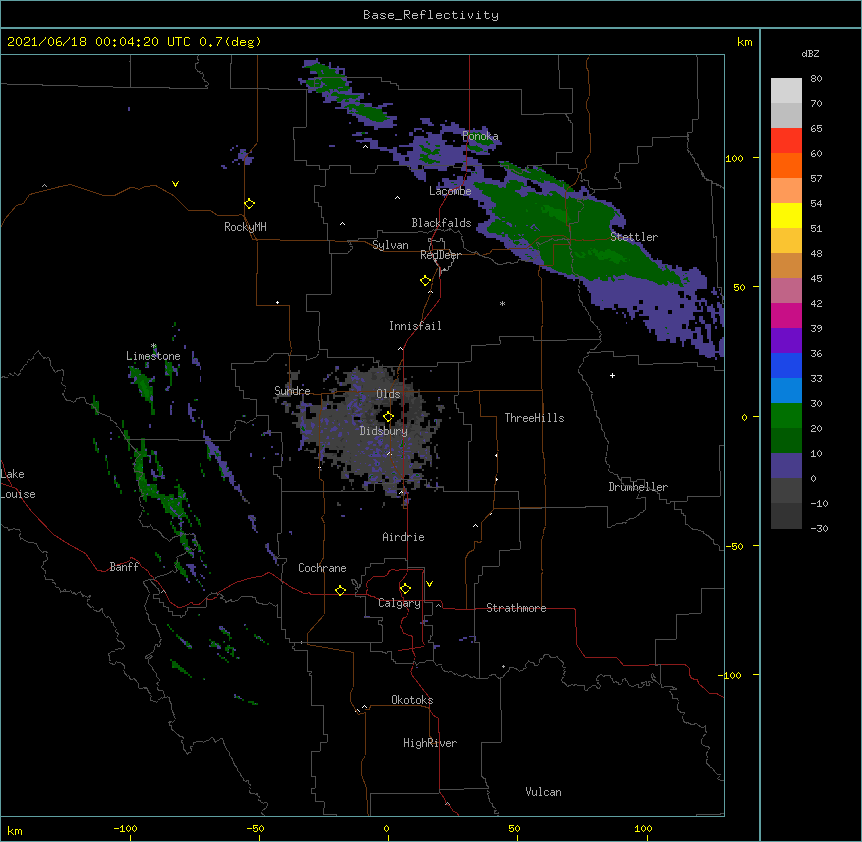Viewport: 862px width, 842px height.
Task: Click the dBZ legend heading
Action: [x=810, y=53]
